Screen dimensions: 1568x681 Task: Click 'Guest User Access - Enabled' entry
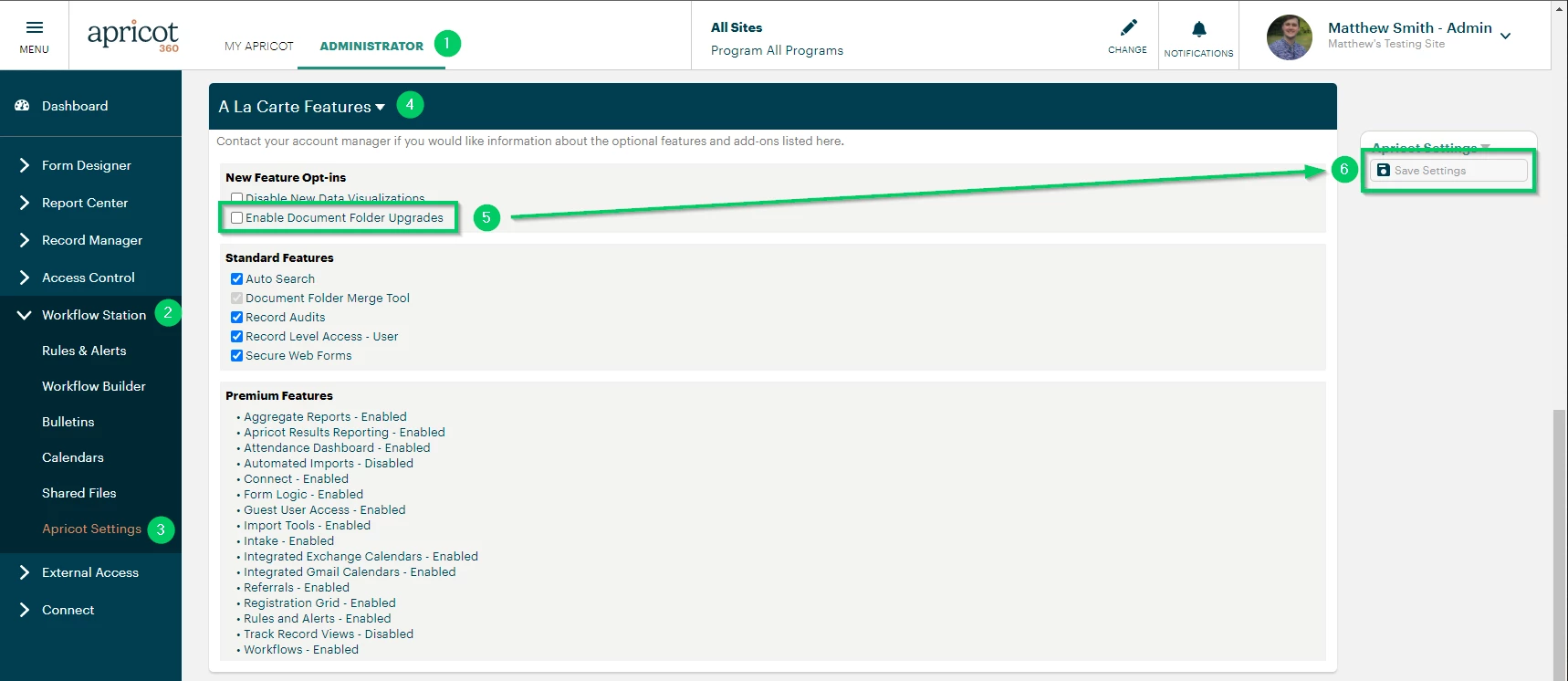(325, 509)
